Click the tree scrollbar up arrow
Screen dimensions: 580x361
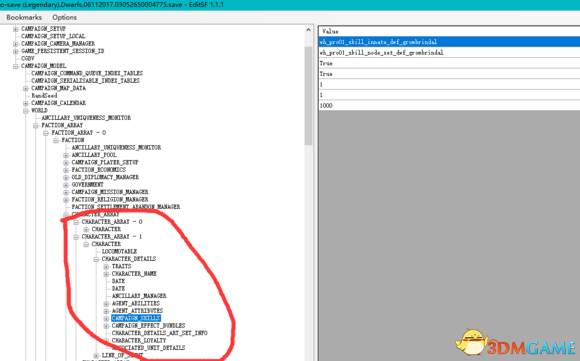tap(308, 30)
